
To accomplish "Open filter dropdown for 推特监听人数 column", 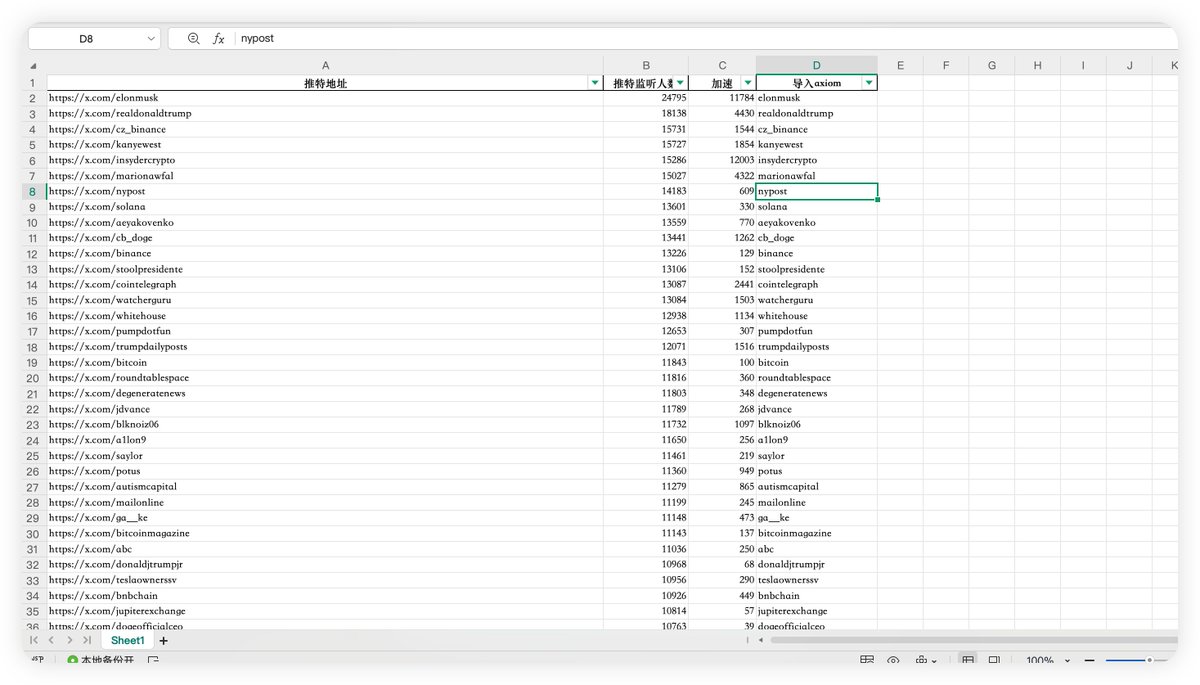I will [x=680, y=83].
